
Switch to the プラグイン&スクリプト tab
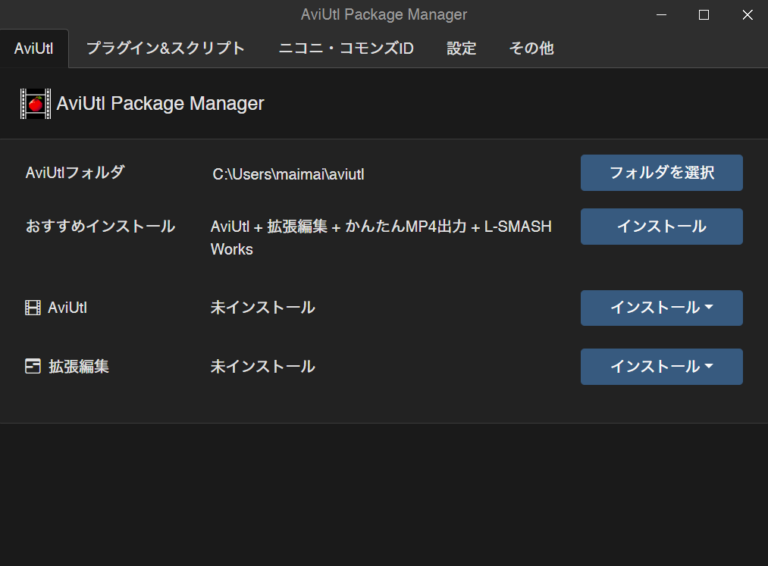tap(165, 48)
